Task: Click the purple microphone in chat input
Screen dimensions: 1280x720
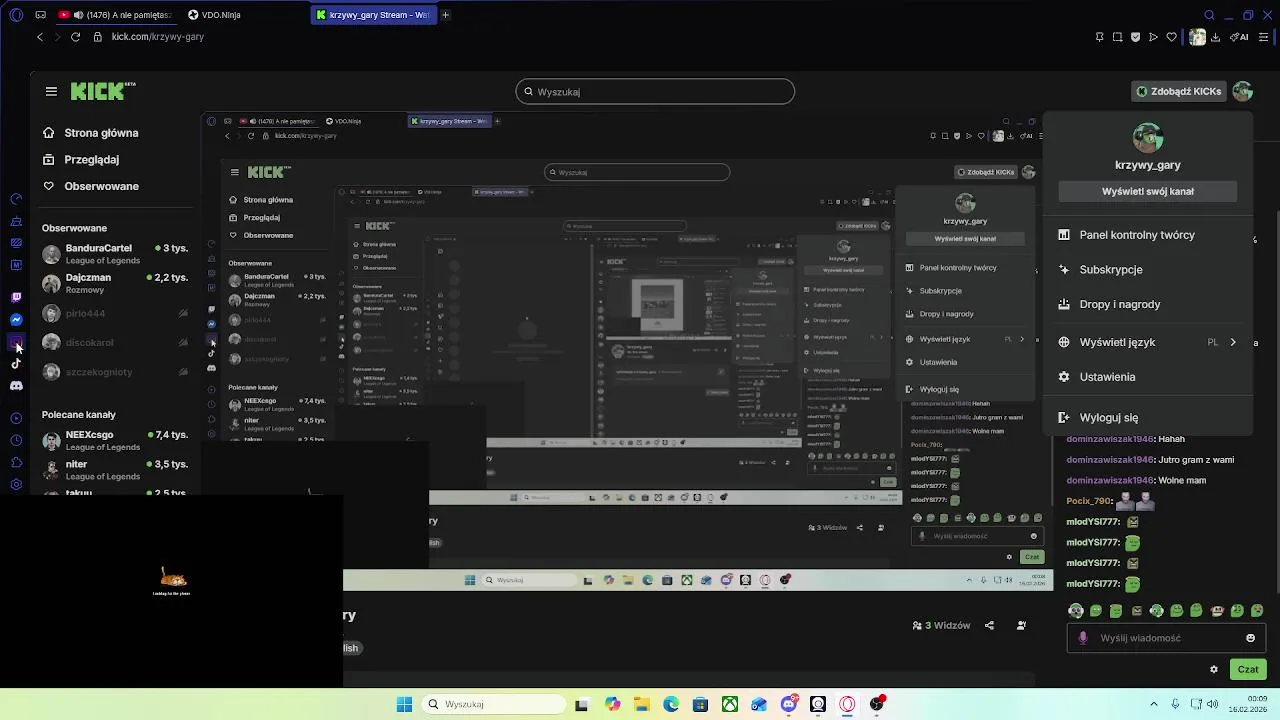Action: pyautogui.click(x=1083, y=638)
